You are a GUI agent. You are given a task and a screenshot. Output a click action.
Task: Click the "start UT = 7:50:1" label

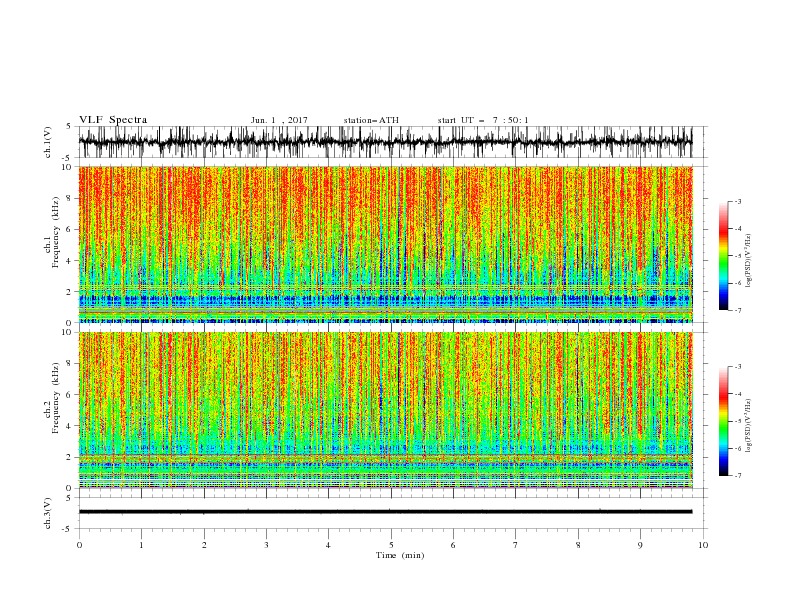coord(483,120)
